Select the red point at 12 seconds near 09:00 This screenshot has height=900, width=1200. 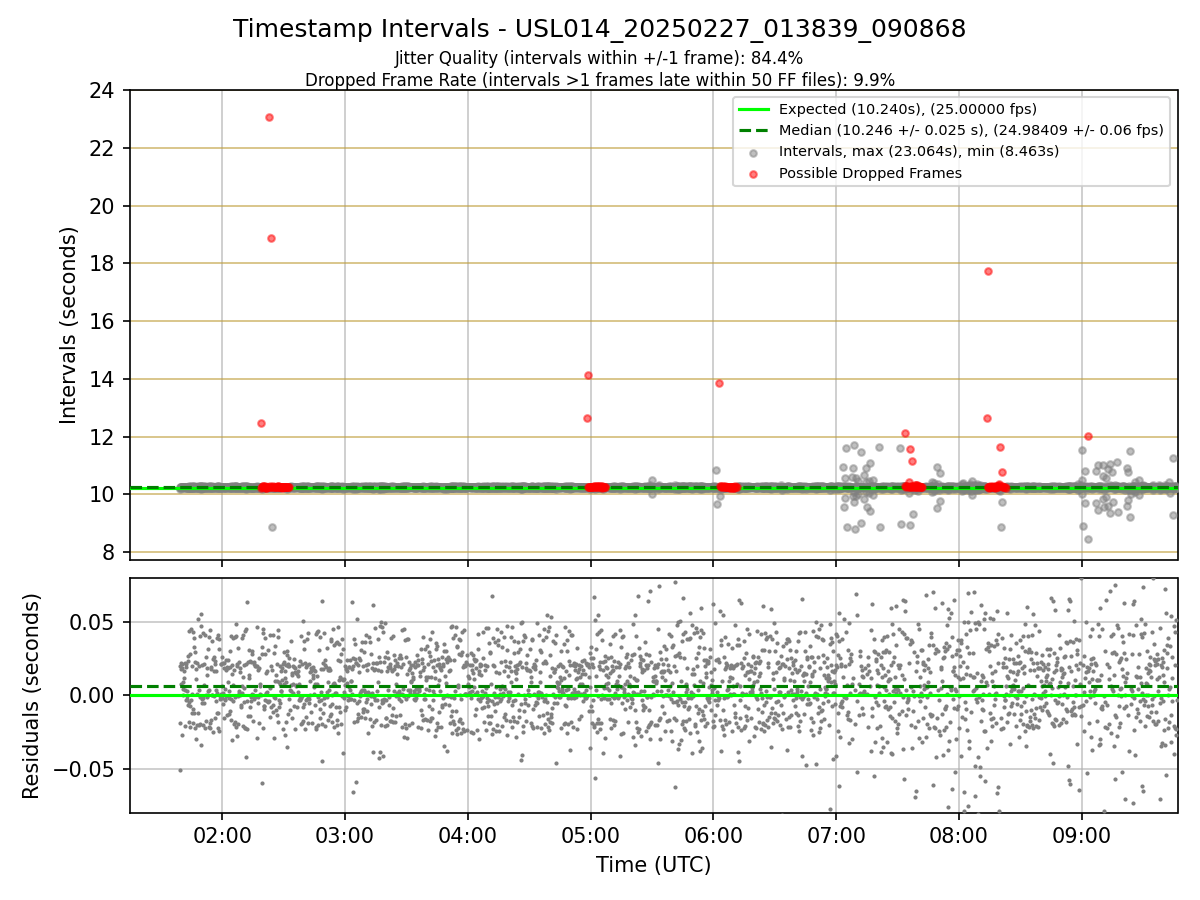1088,436
